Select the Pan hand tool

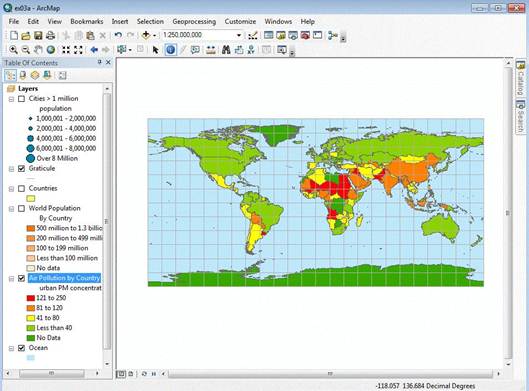click(38, 50)
